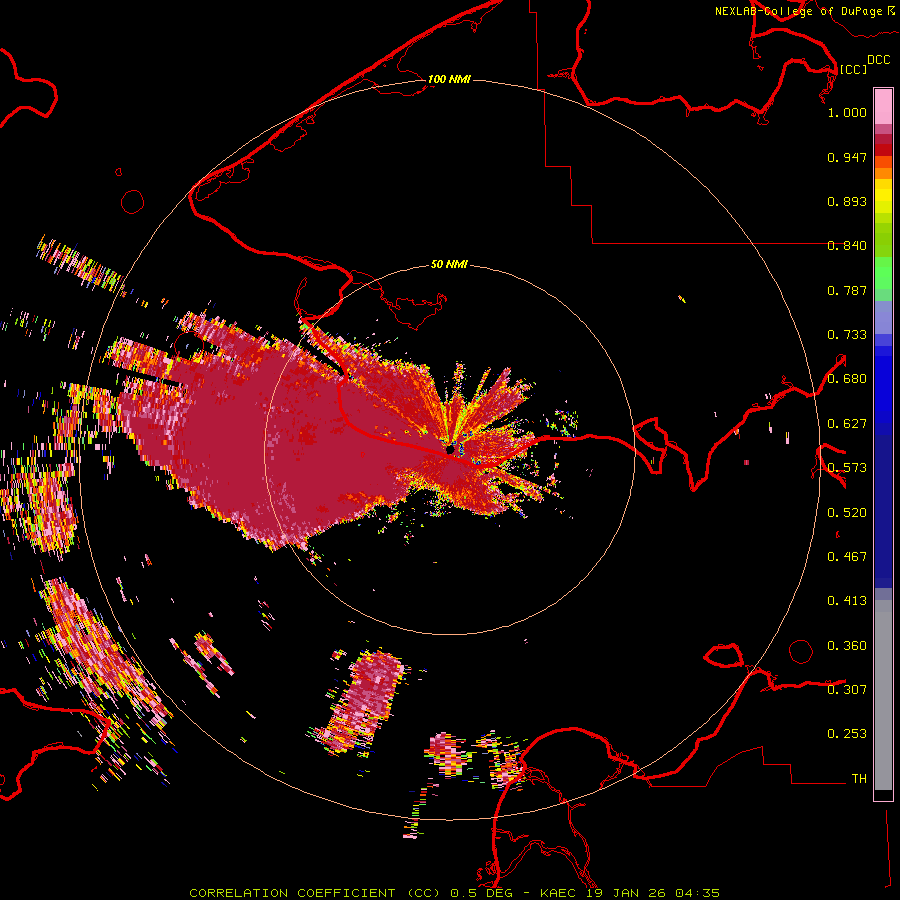The height and width of the screenshot is (900, 900).
Task: Click the 0.893 color scale value
Action: (847, 201)
